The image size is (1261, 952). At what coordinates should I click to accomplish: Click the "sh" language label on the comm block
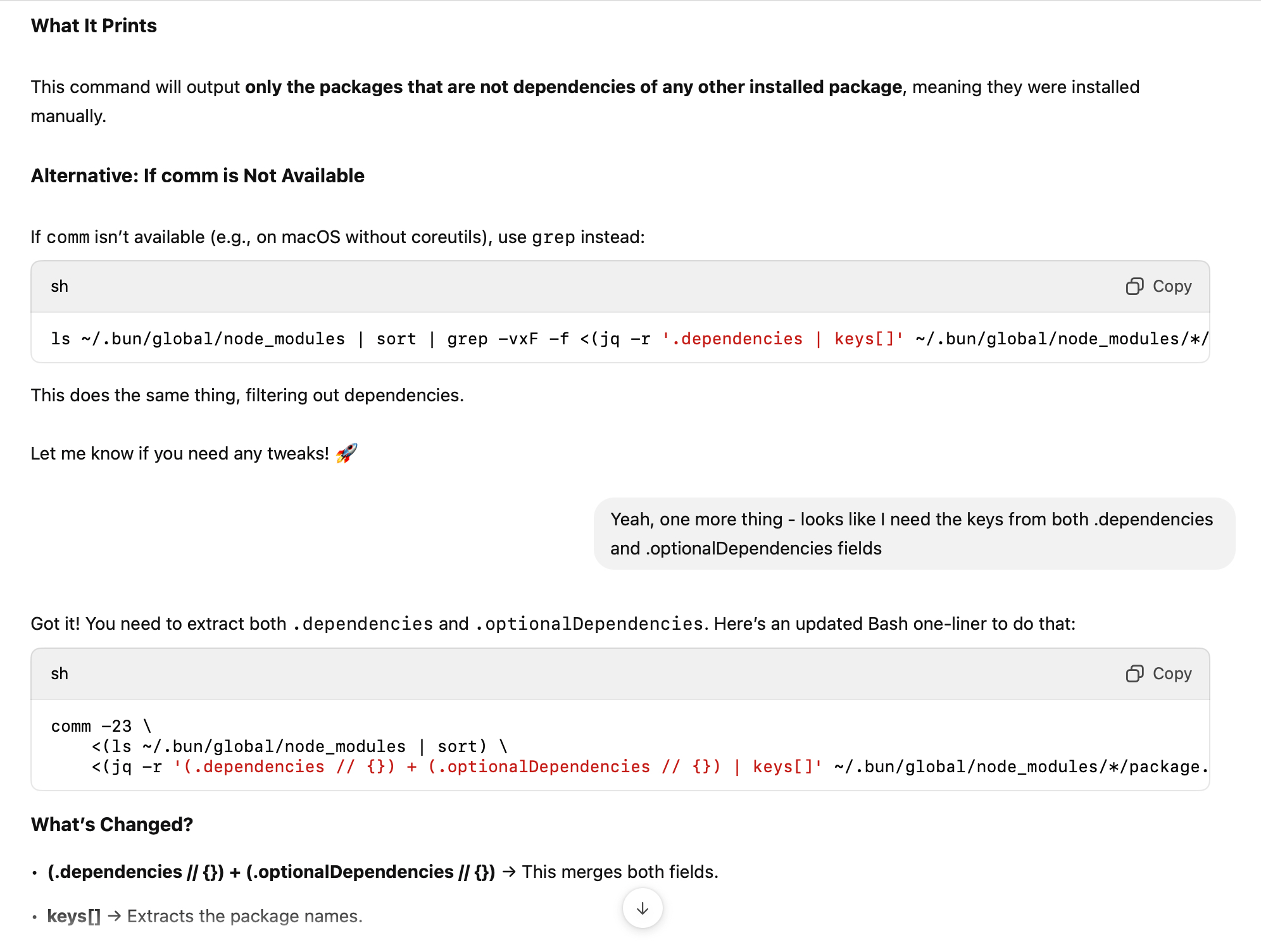click(60, 674)
